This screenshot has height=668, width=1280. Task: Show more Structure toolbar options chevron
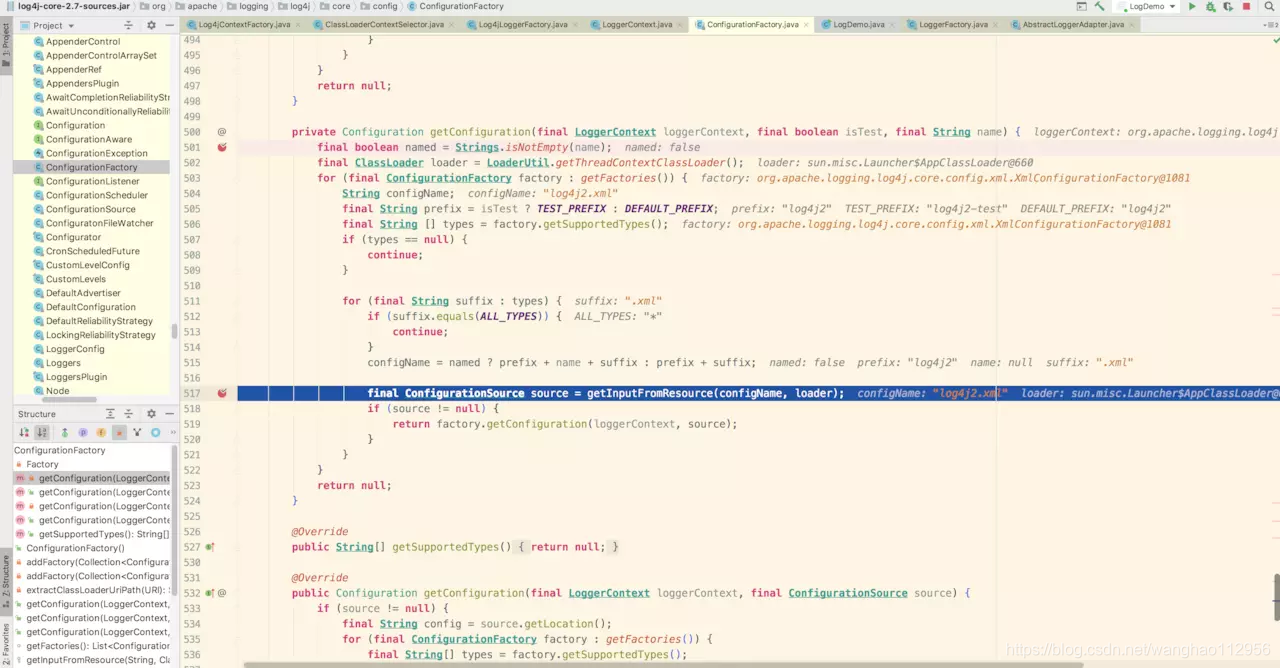[171, 433]
